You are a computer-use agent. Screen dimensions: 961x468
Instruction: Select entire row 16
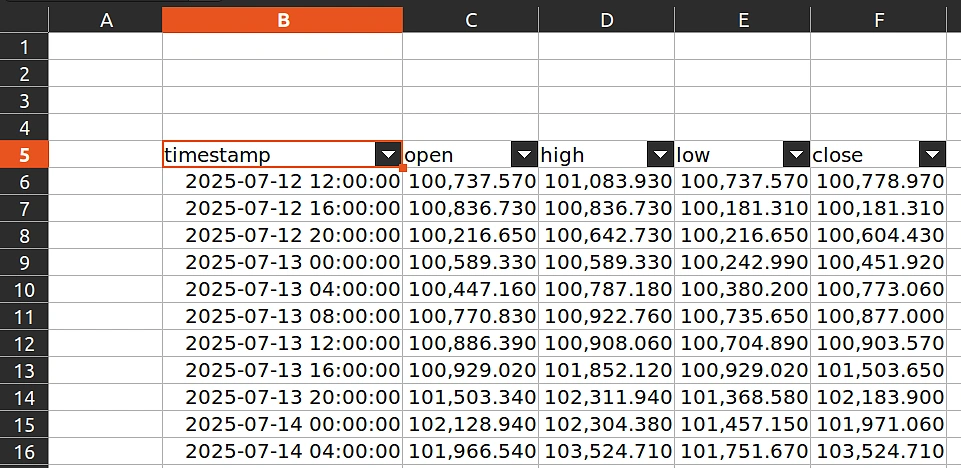click(25, 452)
